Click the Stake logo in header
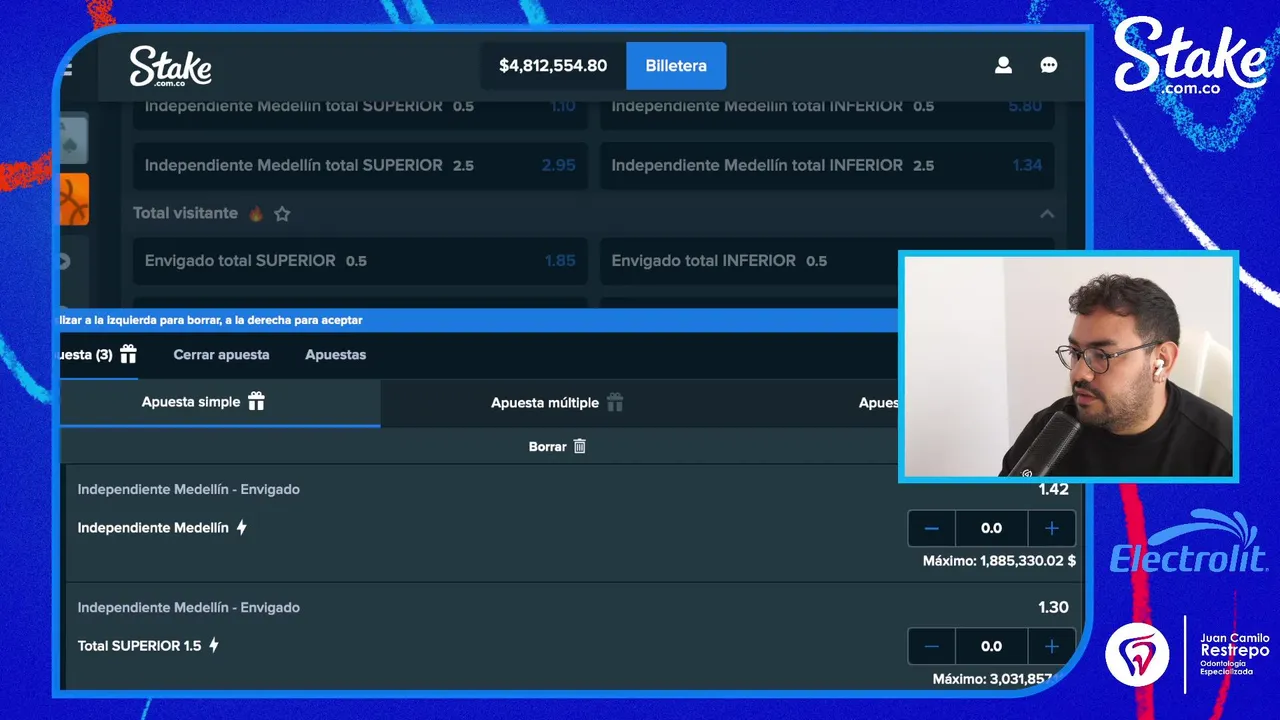This screenshot has width=1280, height=720. pos(170,66)
